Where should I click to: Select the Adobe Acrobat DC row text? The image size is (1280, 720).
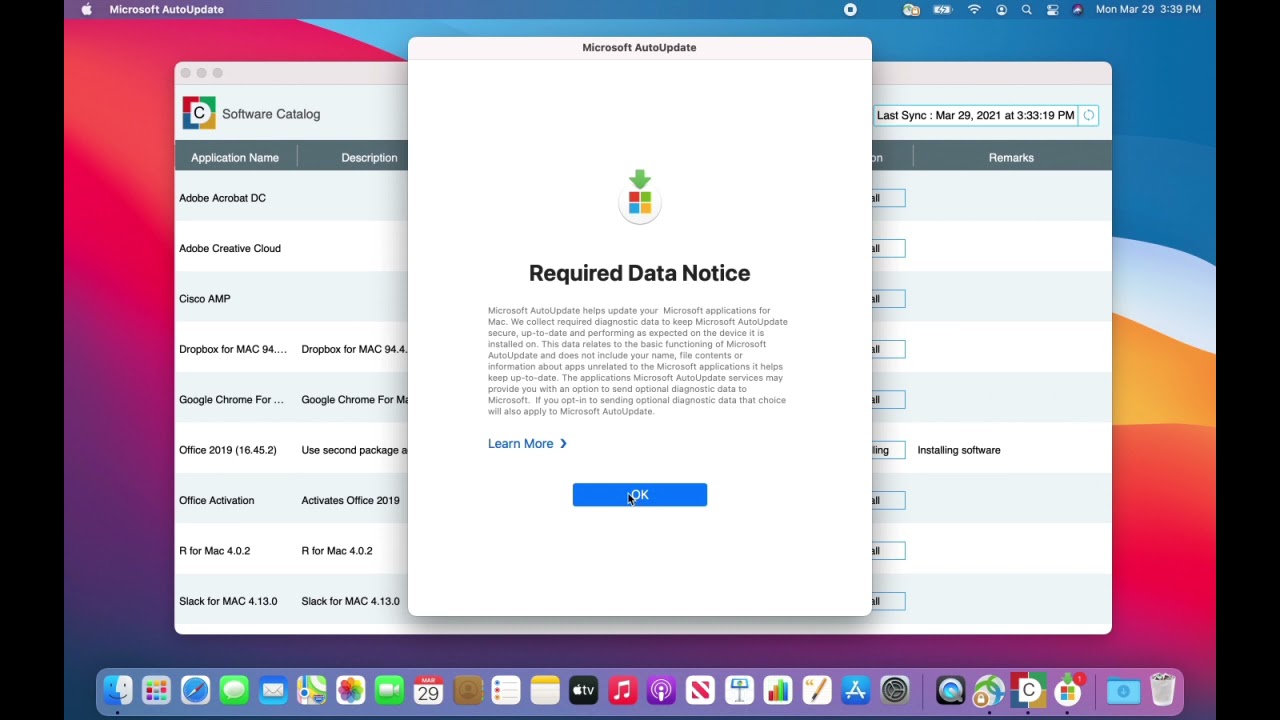[222, 198]
